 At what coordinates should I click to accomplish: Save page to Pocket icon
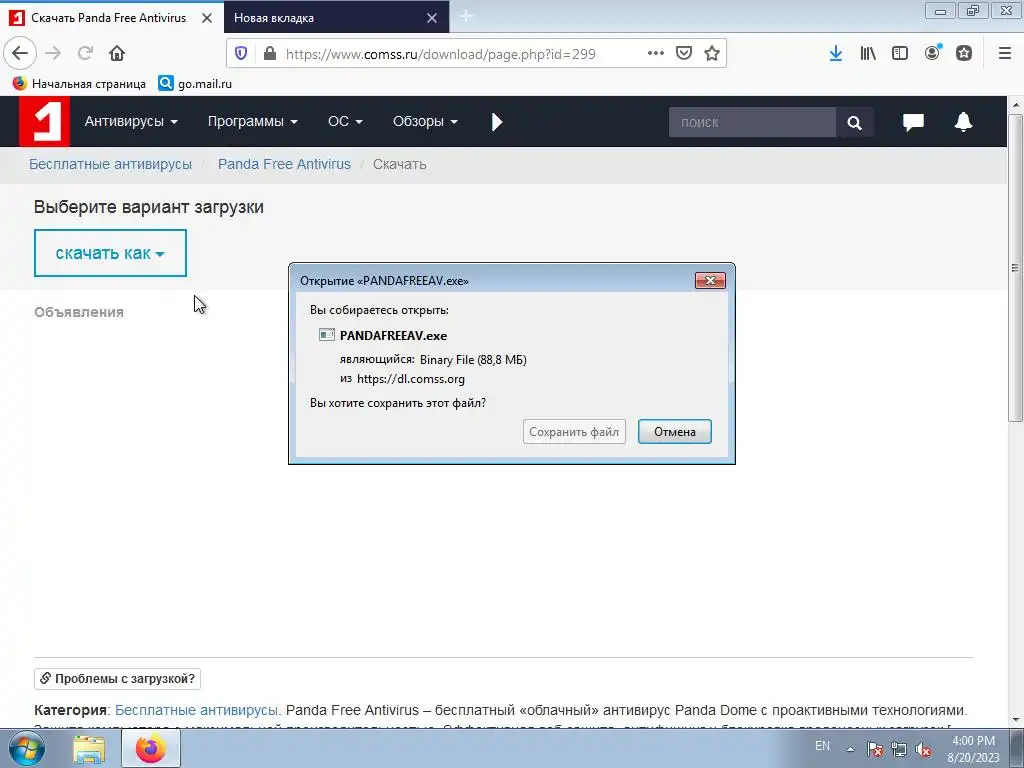tap(684, 54)
